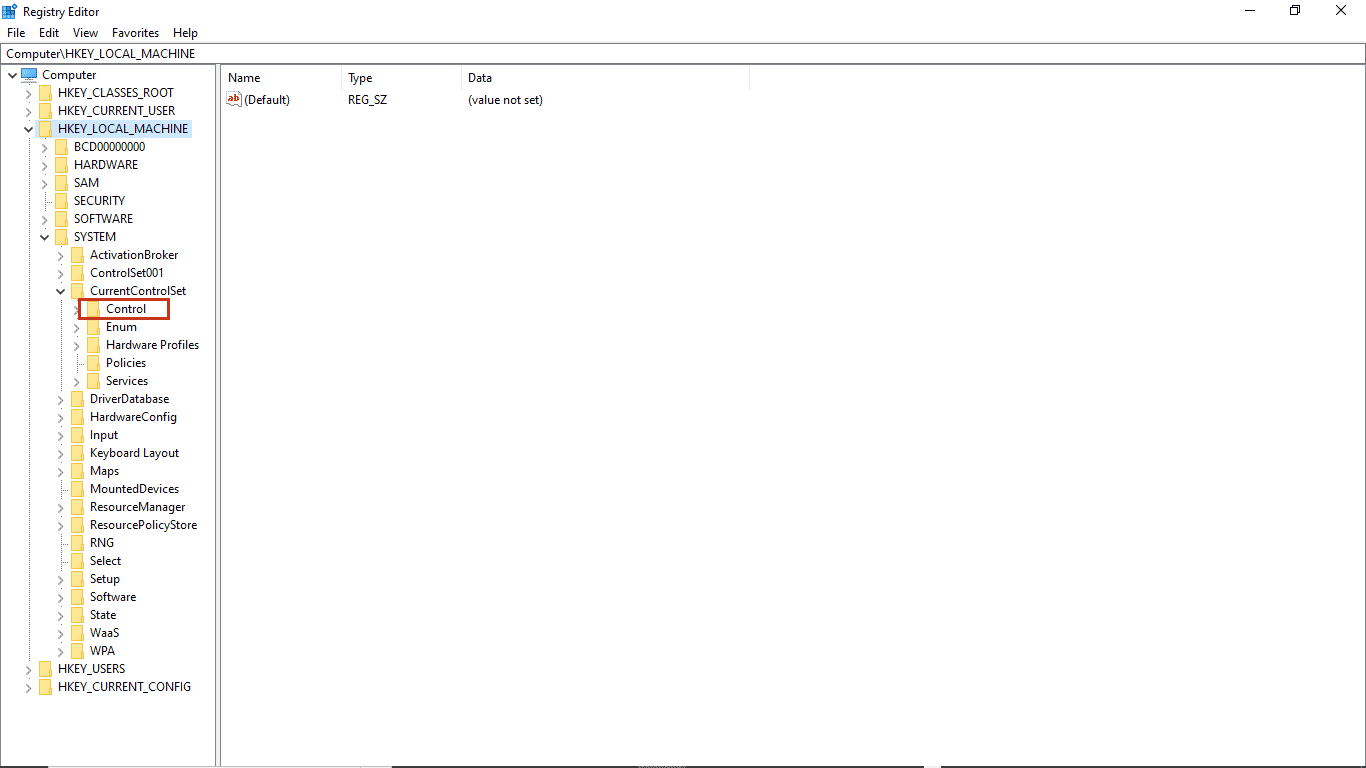
Task: Click the Hardware Profiles folder icon
Action: [93, 345]
